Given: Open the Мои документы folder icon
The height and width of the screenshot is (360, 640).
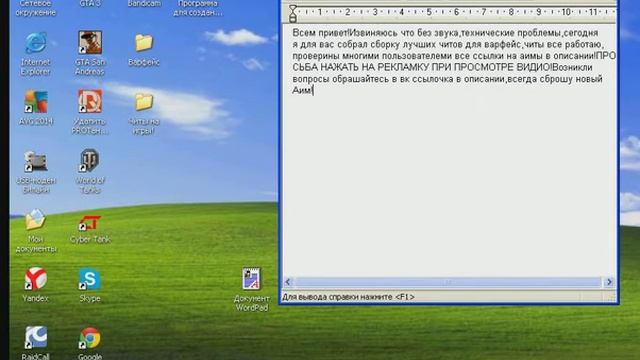Looking at the screenshot, I should pyautogui.click(x=36, y=220).
